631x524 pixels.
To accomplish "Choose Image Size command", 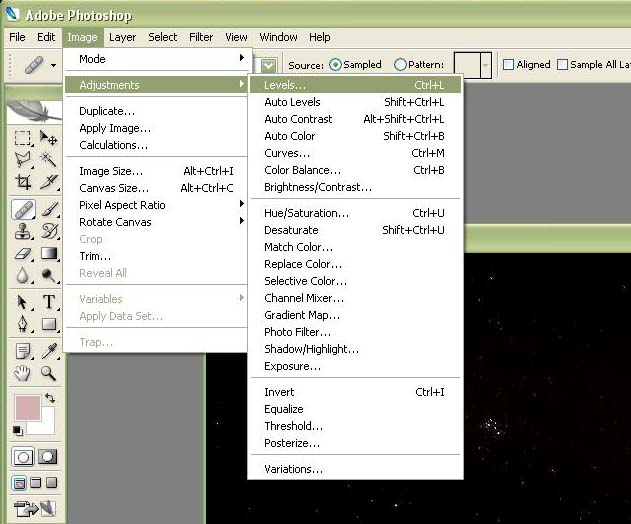I will click(x=155, y=171).
